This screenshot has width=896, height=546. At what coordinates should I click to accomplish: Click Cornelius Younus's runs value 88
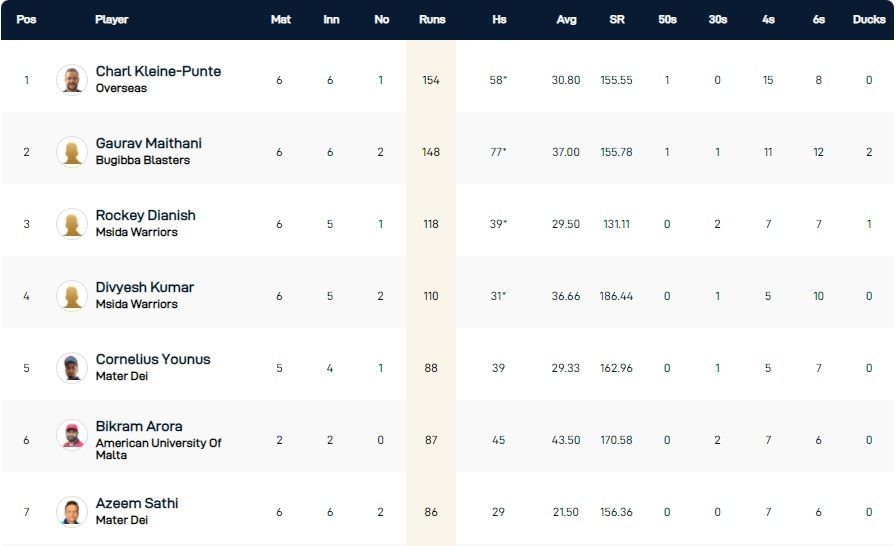(431, 368)
